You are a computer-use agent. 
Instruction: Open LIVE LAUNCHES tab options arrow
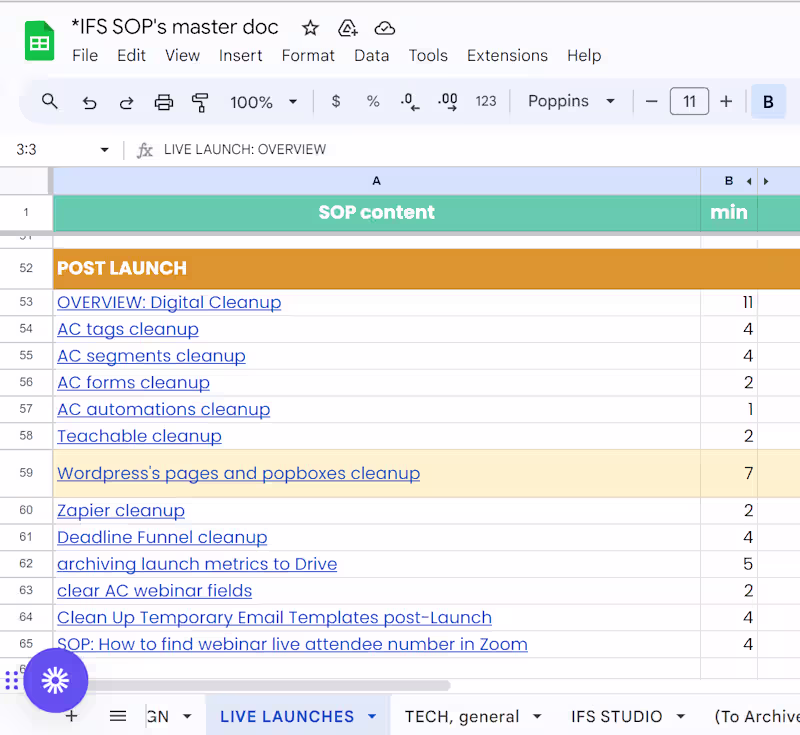(x=372, y=717)
